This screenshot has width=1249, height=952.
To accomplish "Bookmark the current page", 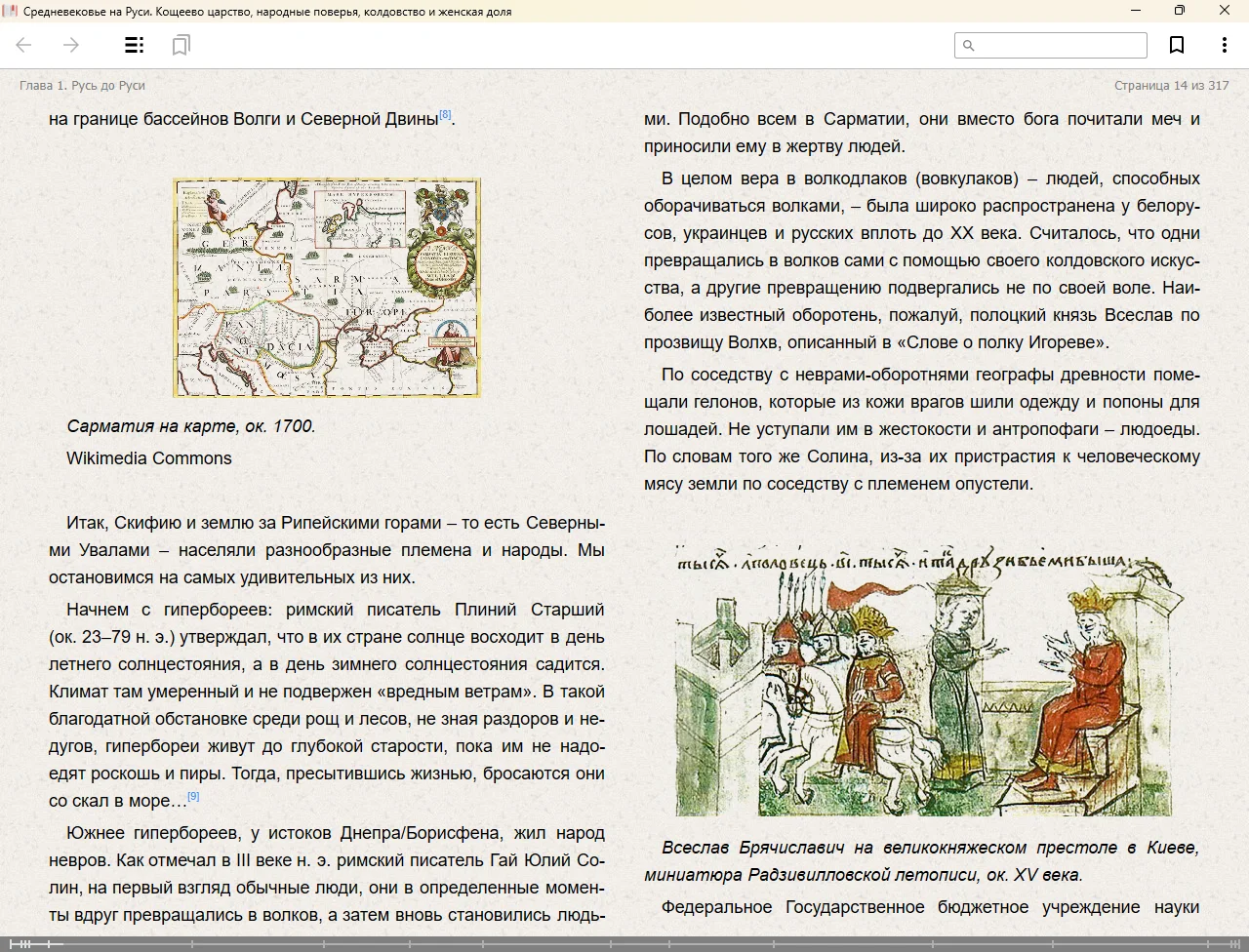I will tap(1177, 45).
